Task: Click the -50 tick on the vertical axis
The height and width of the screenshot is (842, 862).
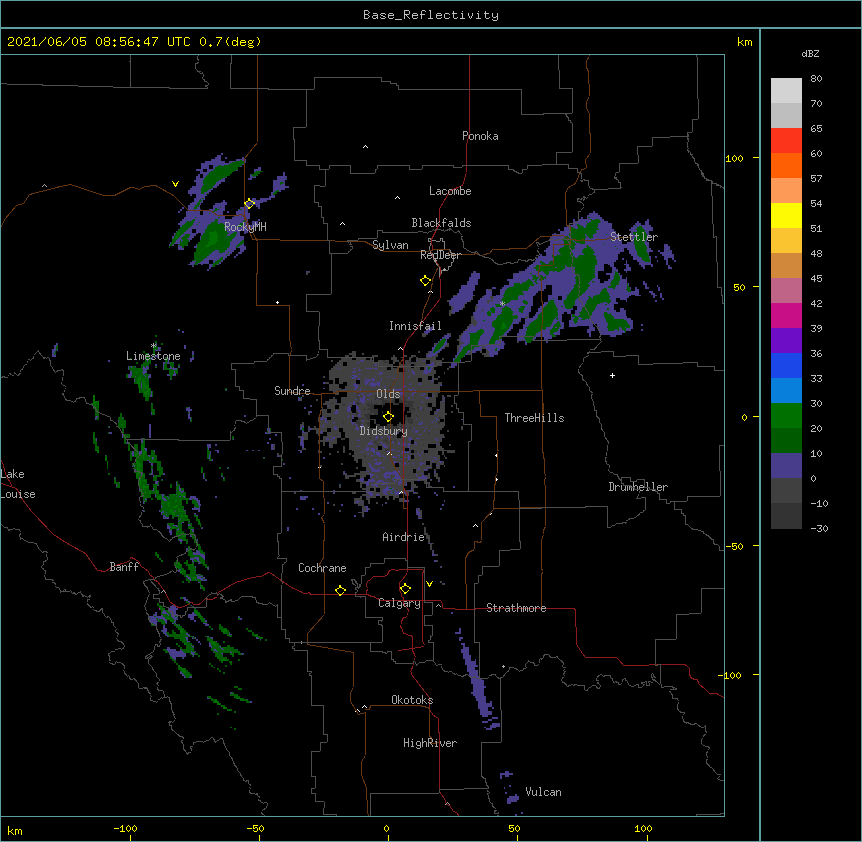Action: pyautogui.click(x=734, y=546)
